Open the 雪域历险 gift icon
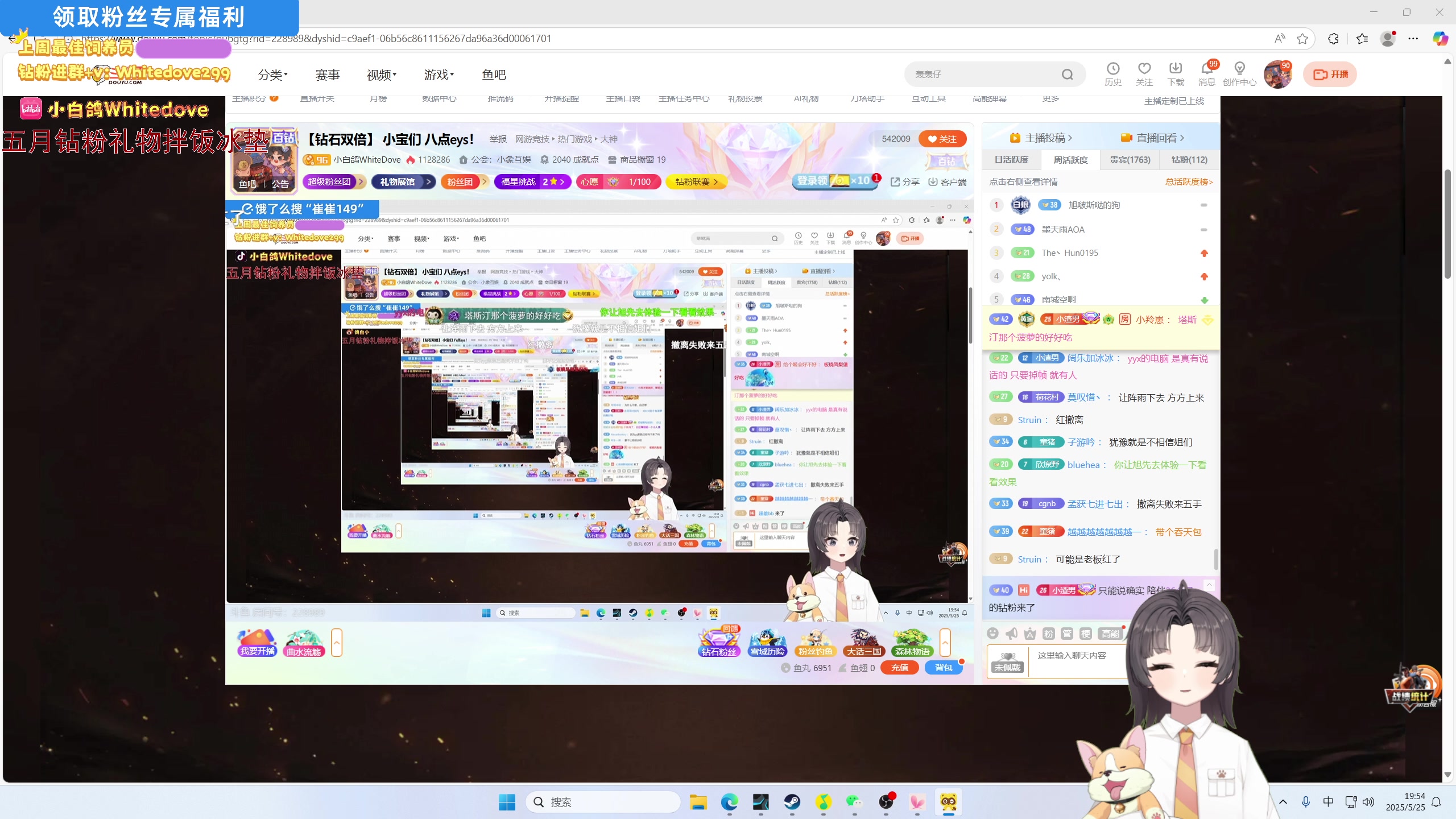 [767, 642]
